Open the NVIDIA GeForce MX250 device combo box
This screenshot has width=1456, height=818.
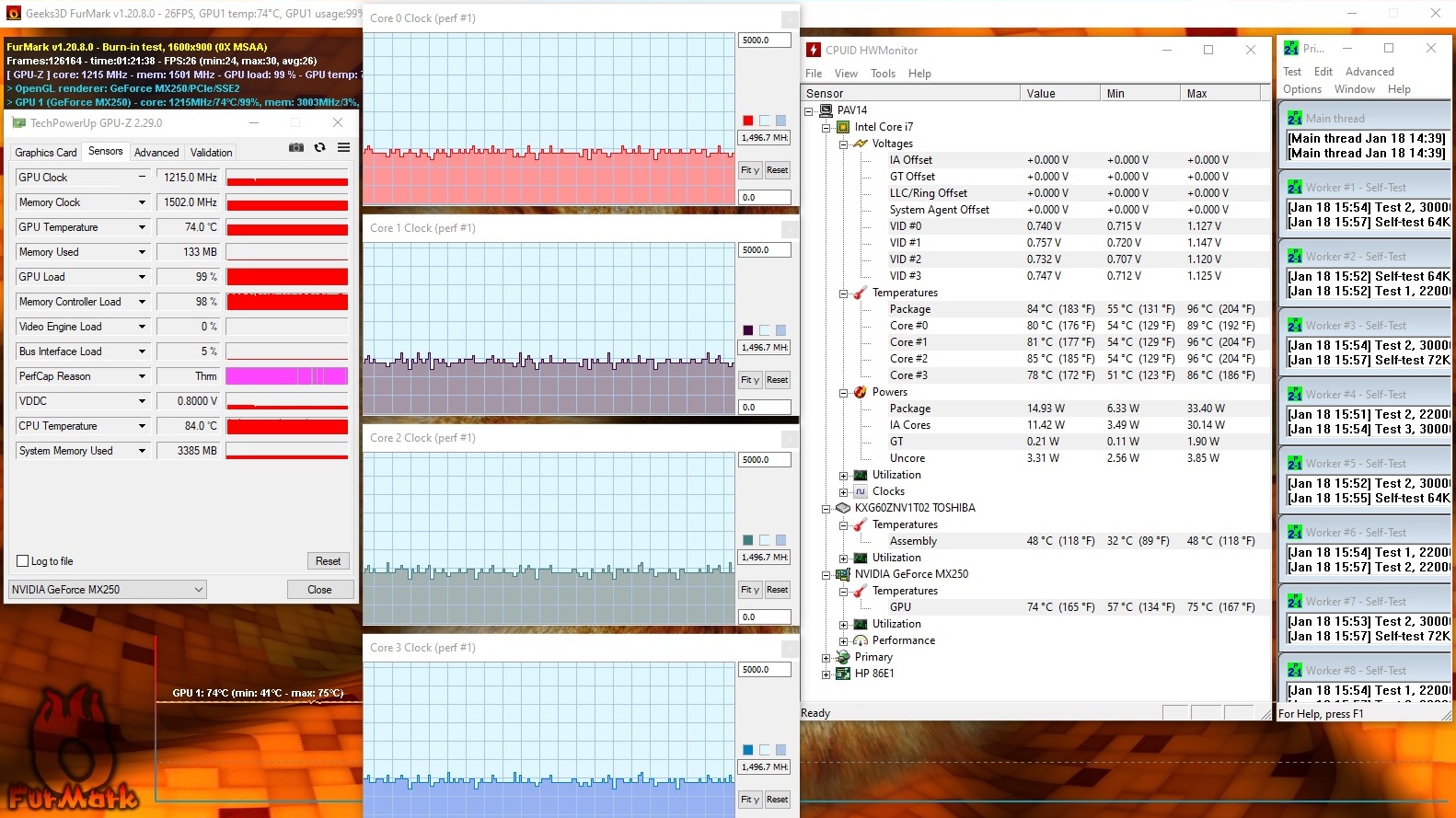107,590
